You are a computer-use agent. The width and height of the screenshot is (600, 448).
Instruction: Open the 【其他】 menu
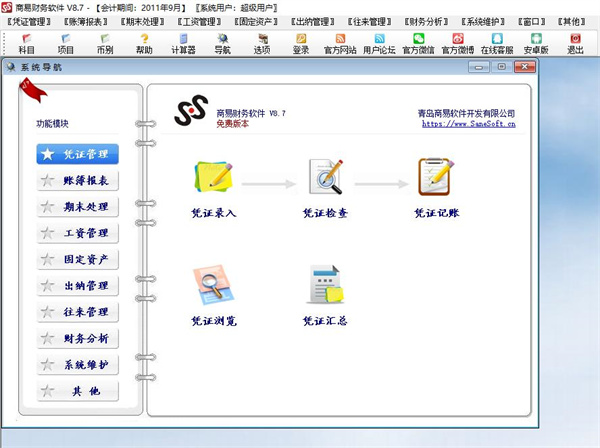pyautogui.click(x=571, y=22)
